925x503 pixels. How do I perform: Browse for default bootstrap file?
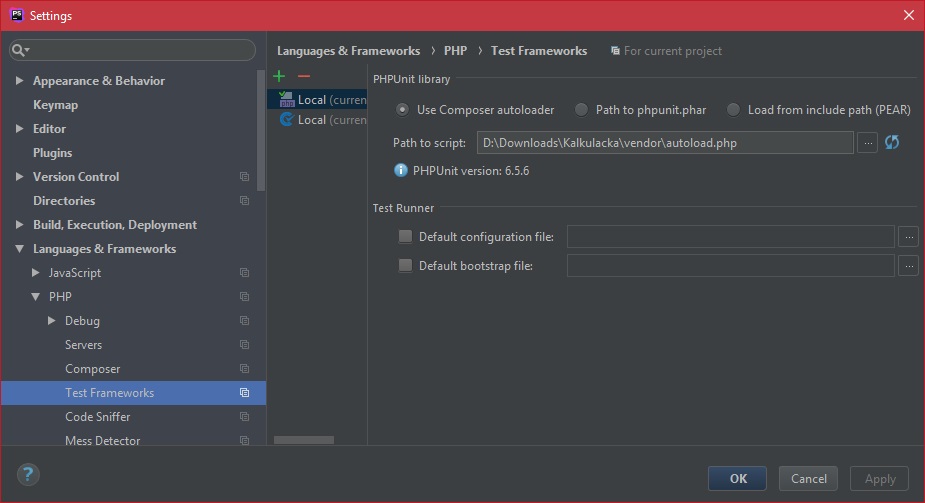coord(909,266)
